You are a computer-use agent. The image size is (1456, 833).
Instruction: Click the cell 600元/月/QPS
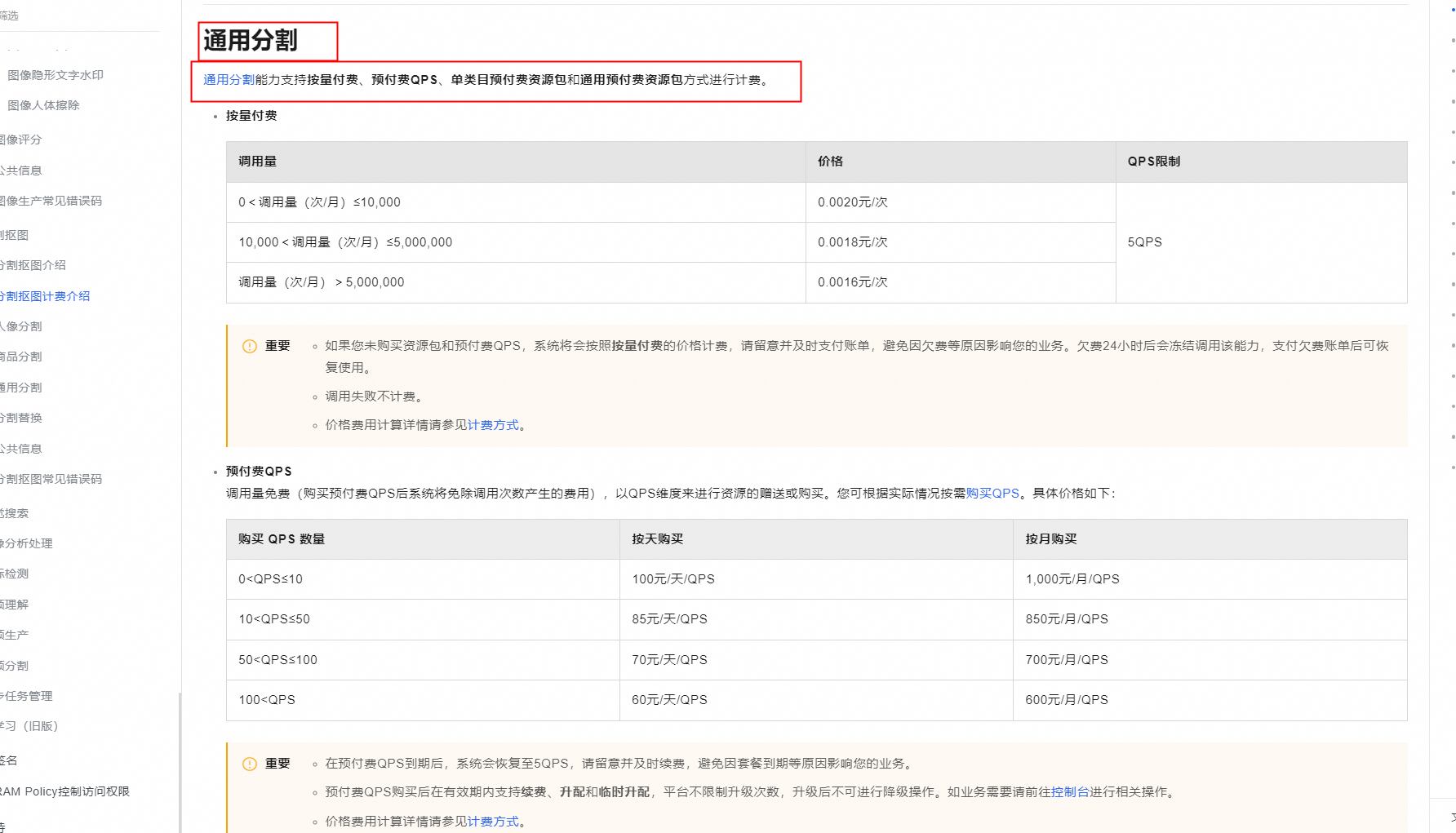(x=1210, y=700)
